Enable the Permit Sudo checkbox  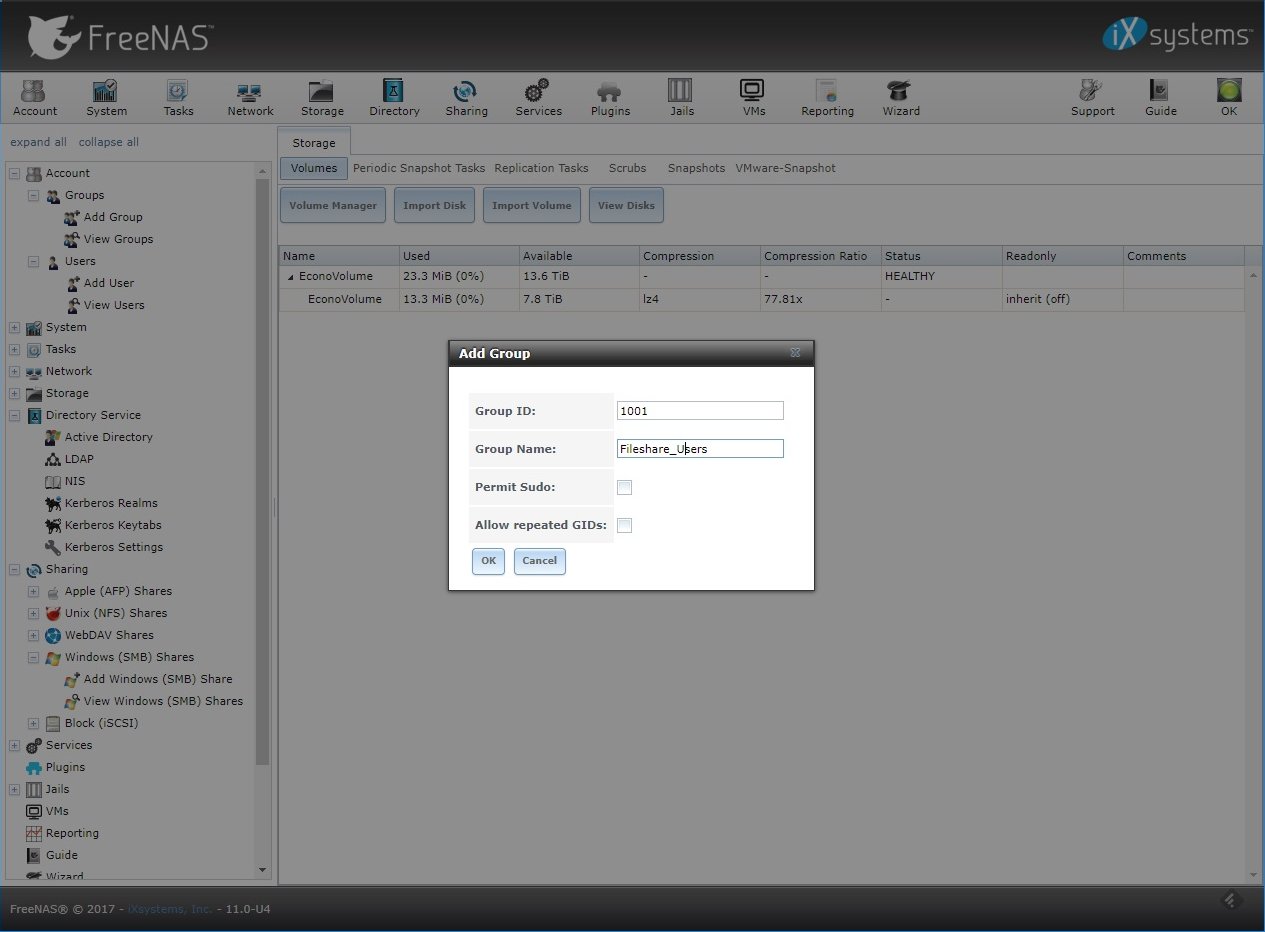coord(625,488)
